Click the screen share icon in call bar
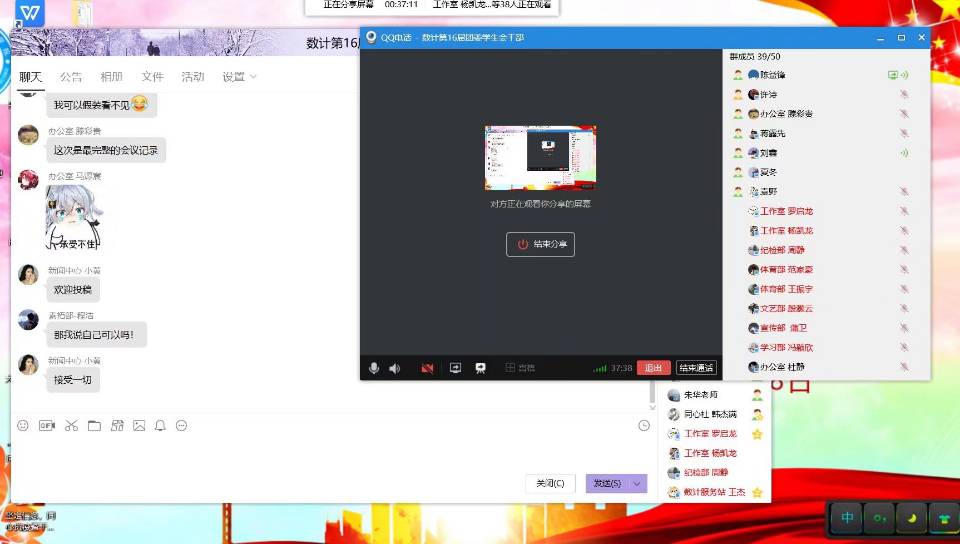The height and width of the screenshot is (544, 960). tap(455, 368)
